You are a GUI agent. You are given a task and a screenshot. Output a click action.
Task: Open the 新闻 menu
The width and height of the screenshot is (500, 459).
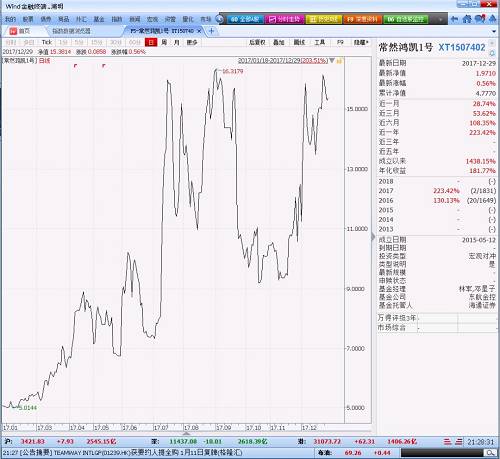pyautogui.click(x=135, y=19)
